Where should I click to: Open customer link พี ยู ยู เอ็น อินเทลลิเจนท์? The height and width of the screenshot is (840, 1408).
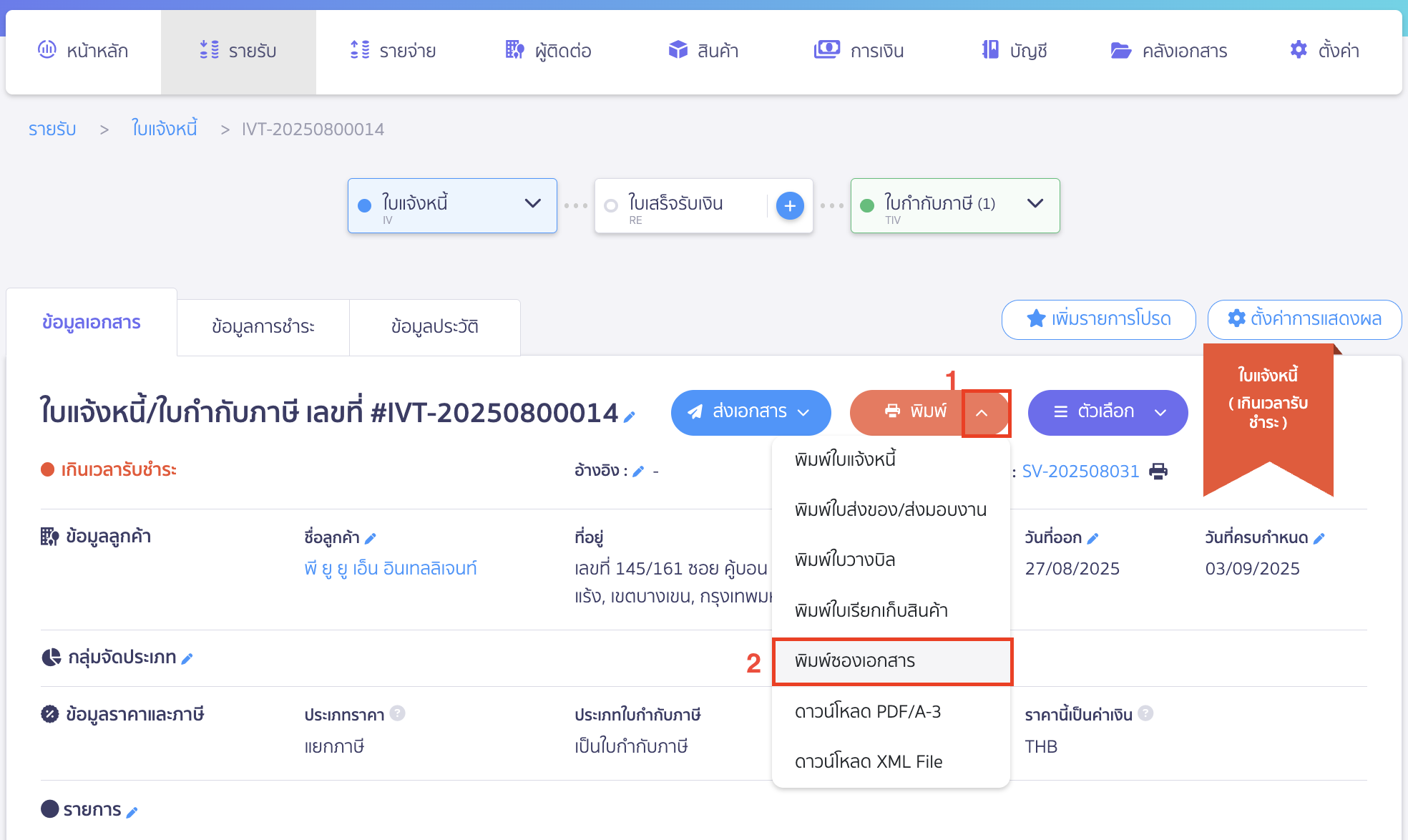click(x=391, y=568)
